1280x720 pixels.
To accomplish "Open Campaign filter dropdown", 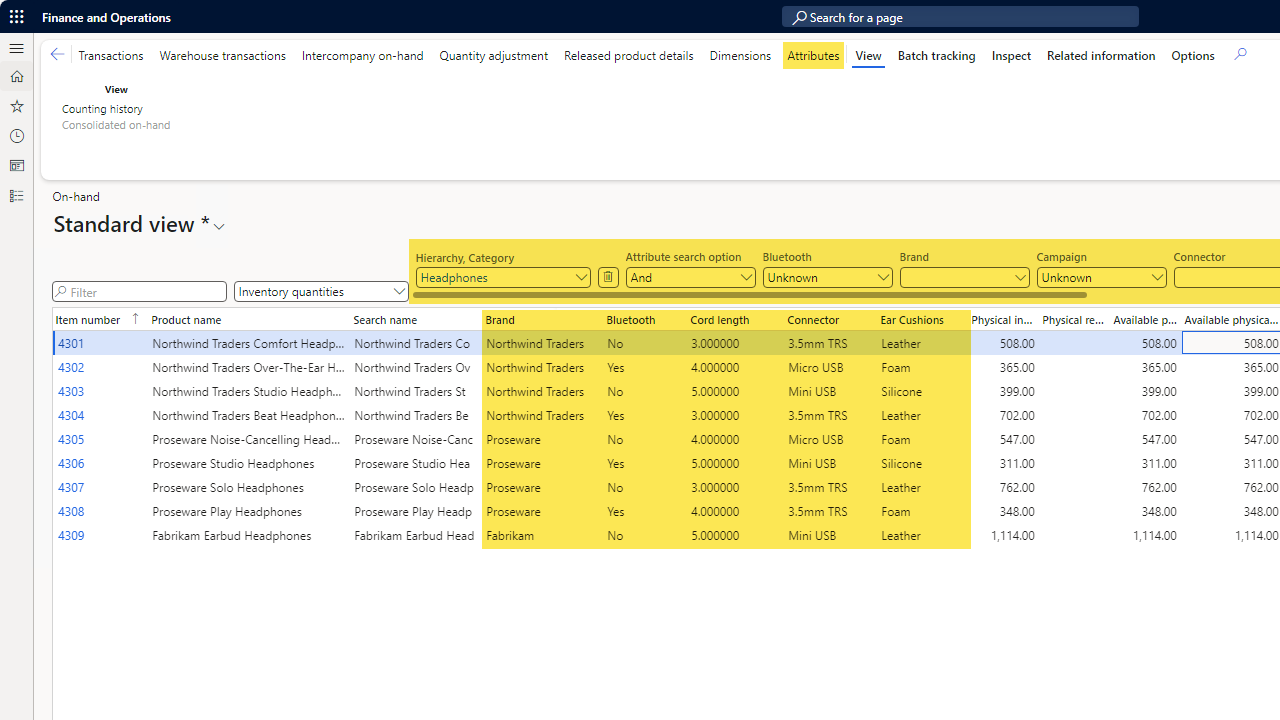I will point(1101,278).
